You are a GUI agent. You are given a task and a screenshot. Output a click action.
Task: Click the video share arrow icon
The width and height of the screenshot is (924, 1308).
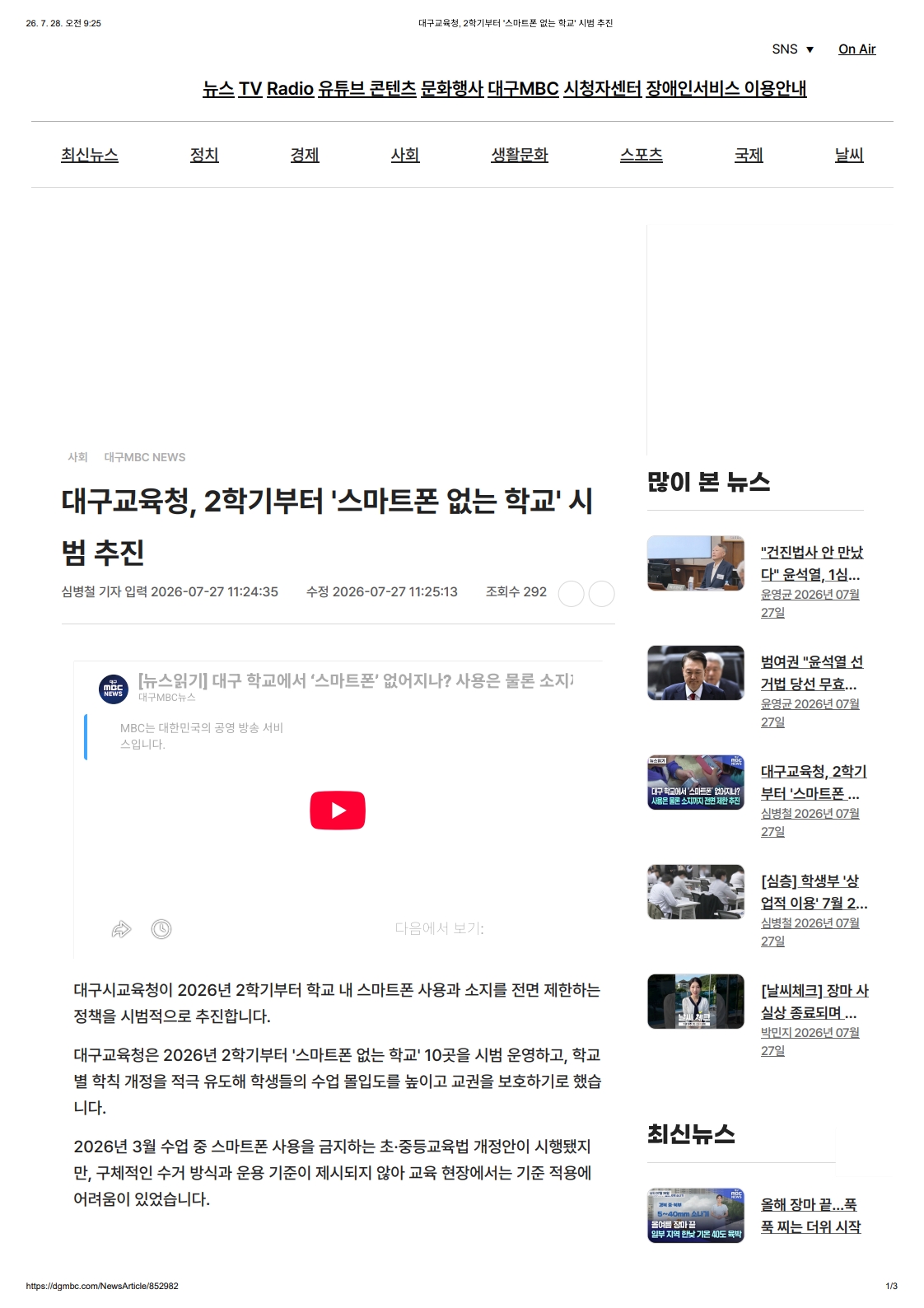[121, 929]
